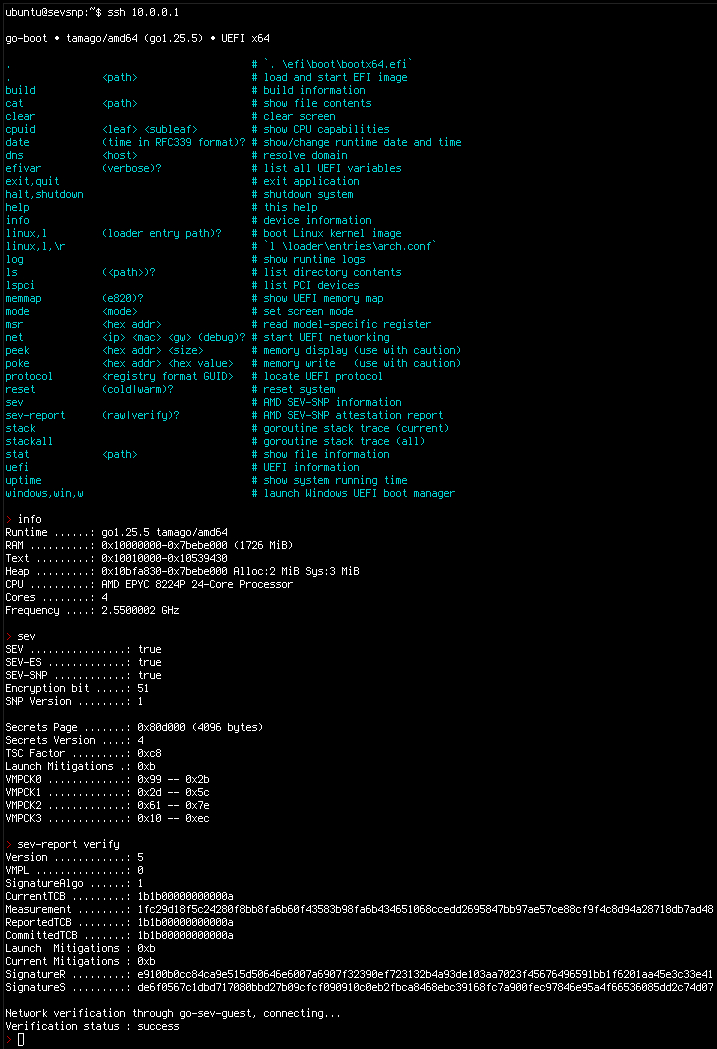Screen dimensions: 717x1049
Task: Click the go-boot tamago/amd64 banner line
Action: 138,38
